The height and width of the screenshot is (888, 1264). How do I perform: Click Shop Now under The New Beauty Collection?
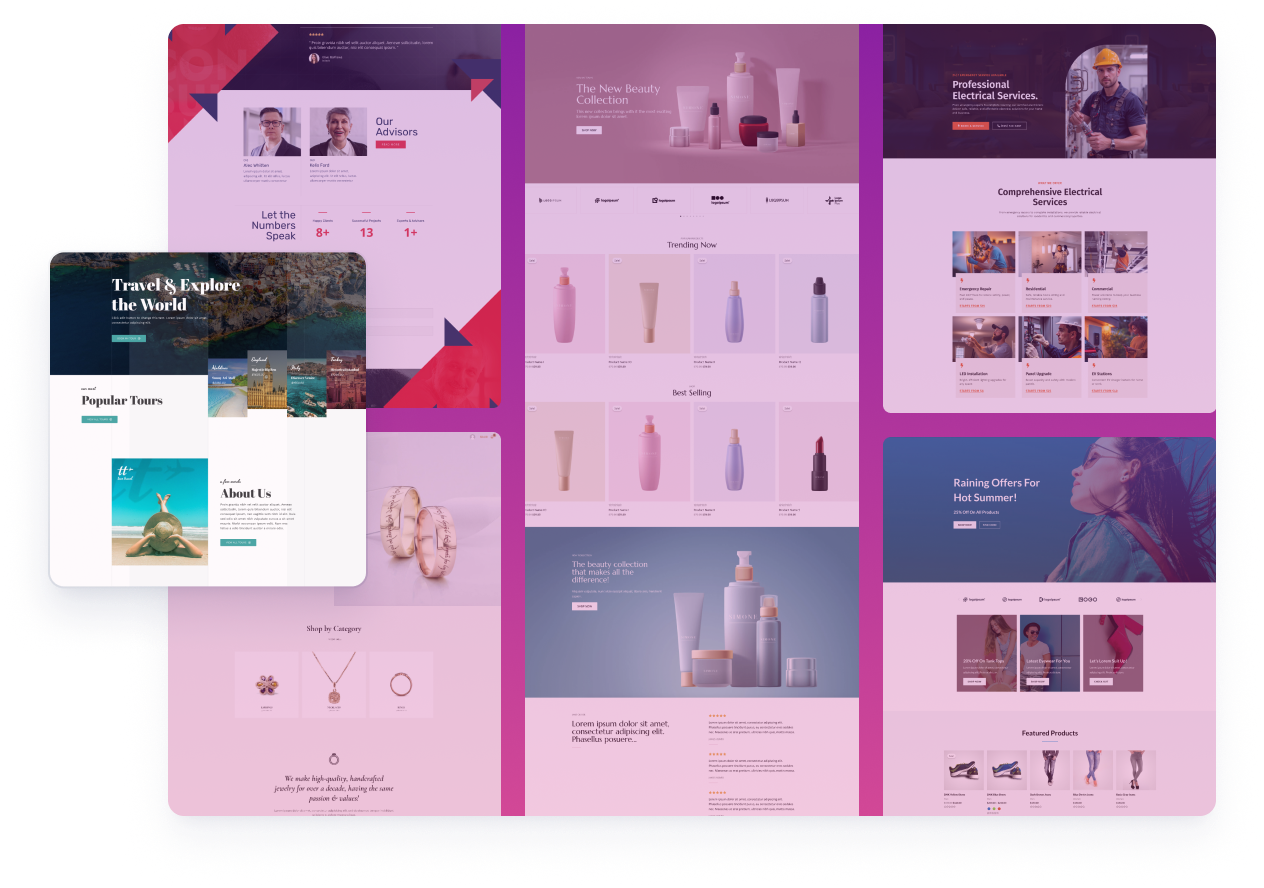click(589, 130)
